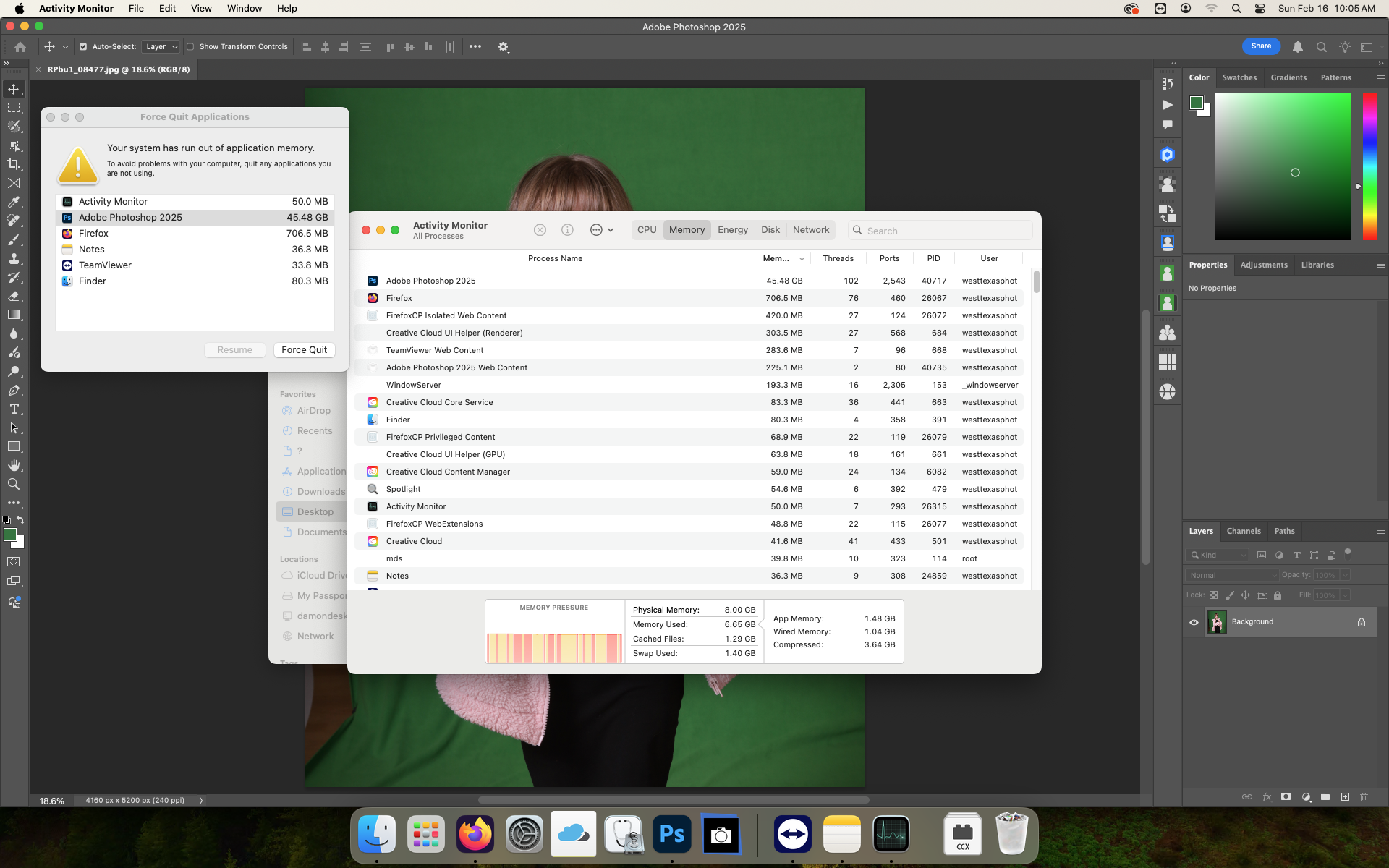The width and height of the screenshot is (1389, 868).
Task: Select the Clone Stamp tool
Action: coord(14,258)
